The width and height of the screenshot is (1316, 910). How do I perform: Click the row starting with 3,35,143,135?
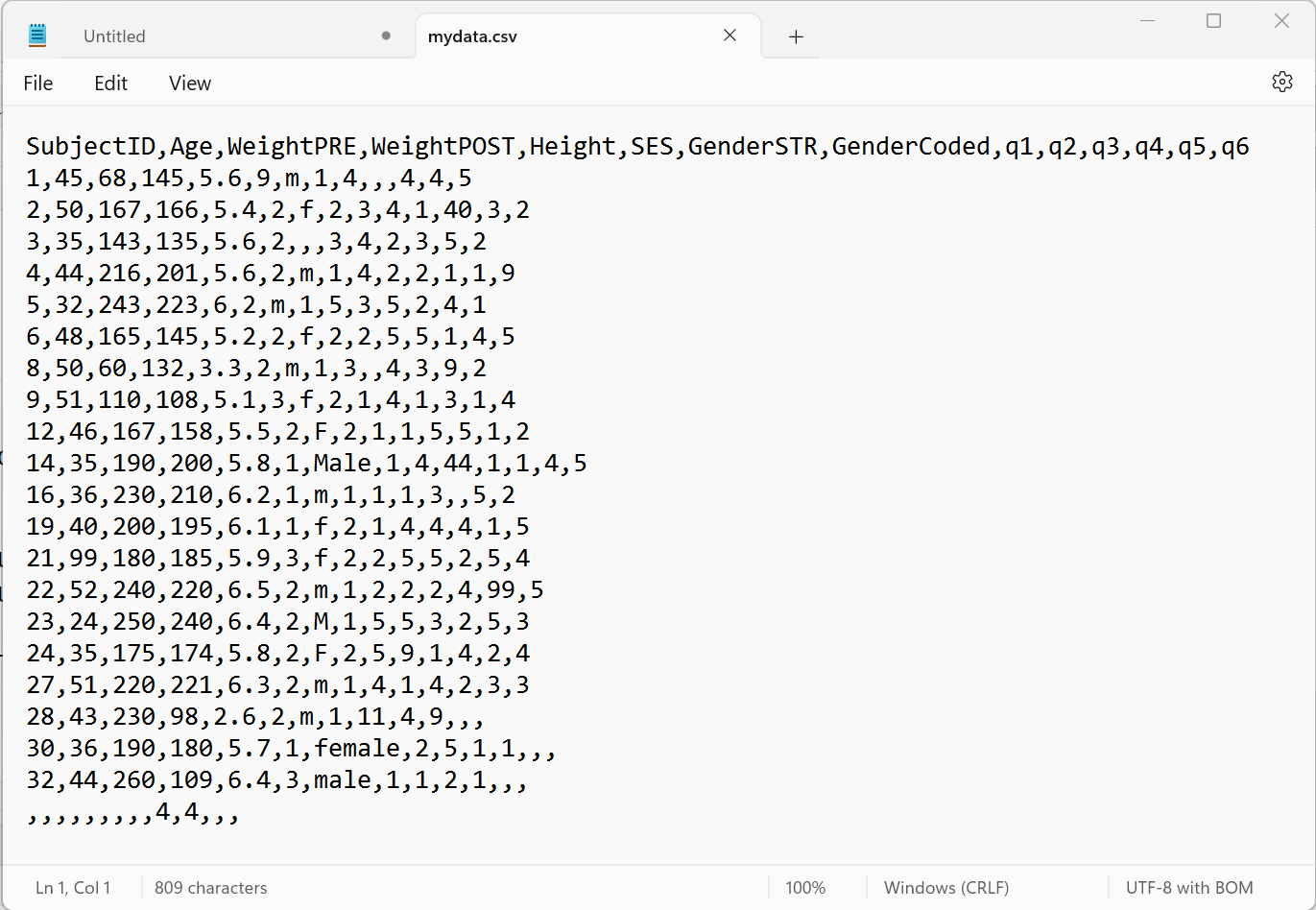click(x=256, y=242)
